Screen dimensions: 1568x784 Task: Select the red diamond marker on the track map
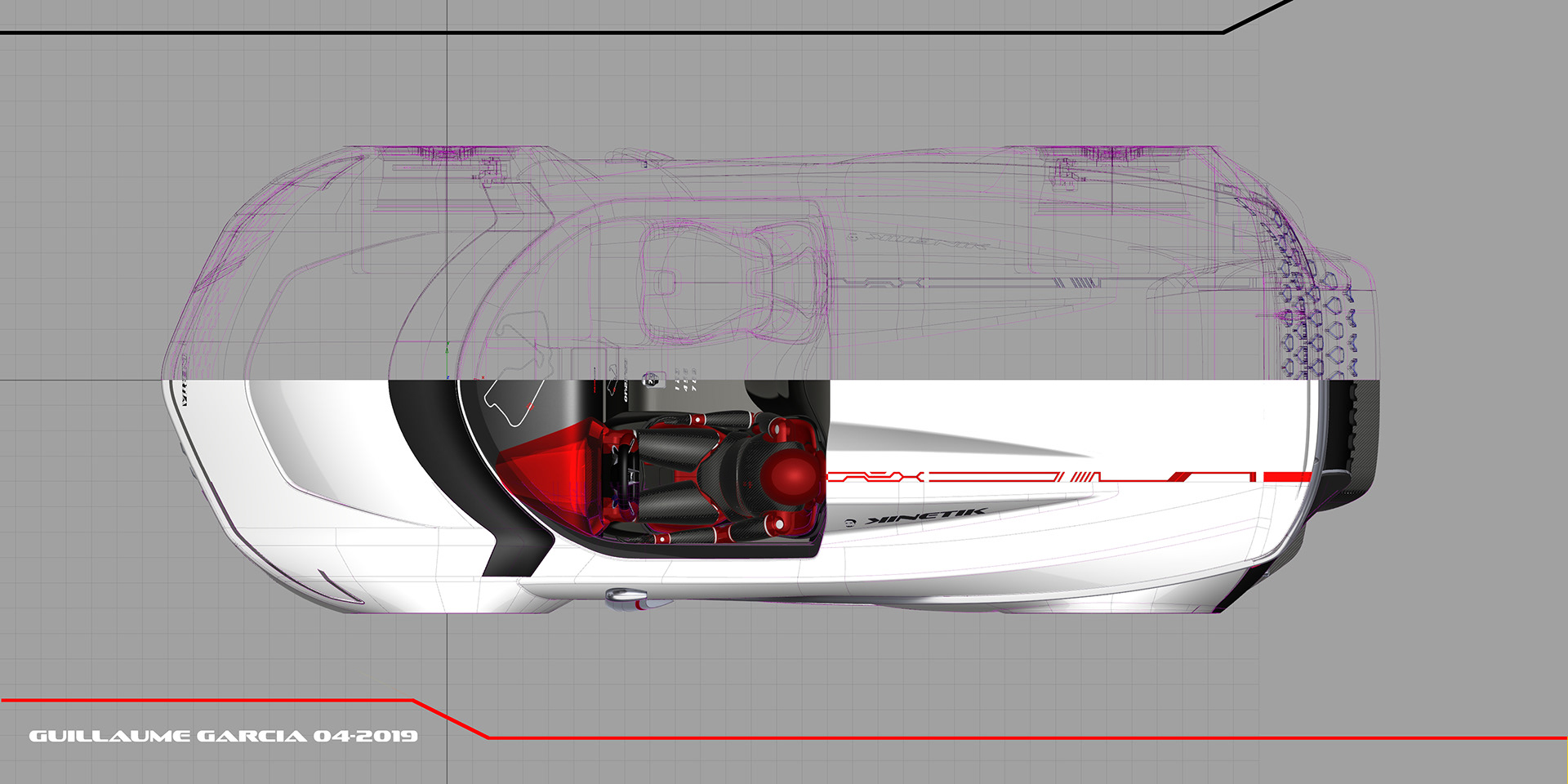tap(531, 406)
